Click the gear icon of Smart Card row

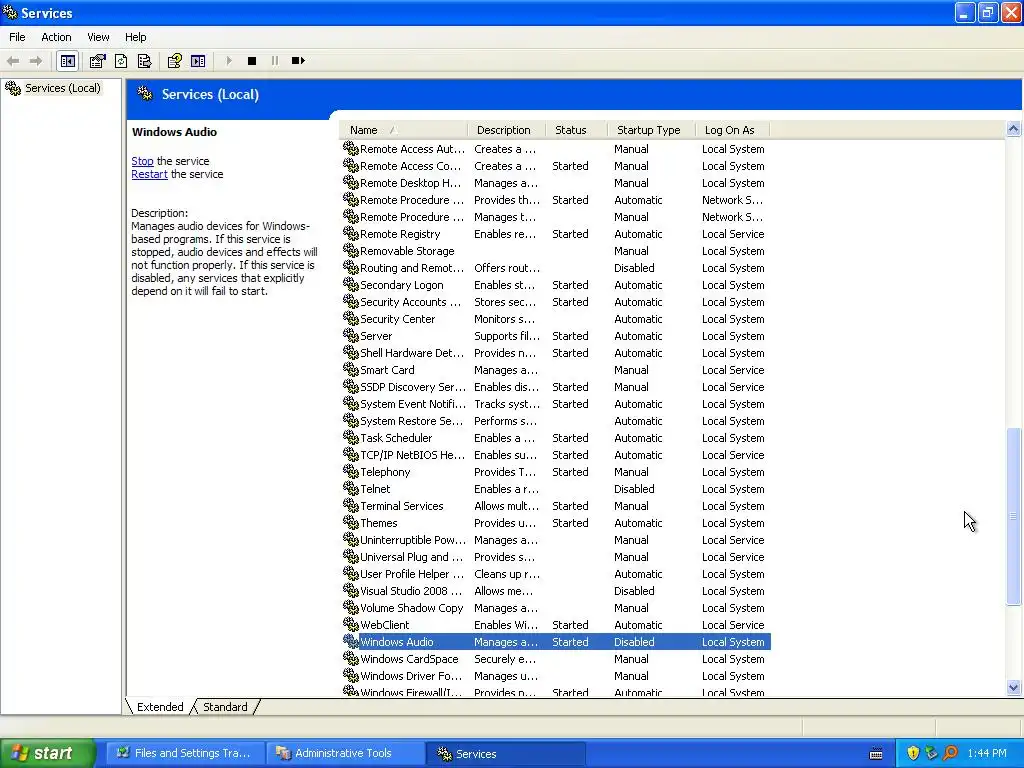point(351,369)
